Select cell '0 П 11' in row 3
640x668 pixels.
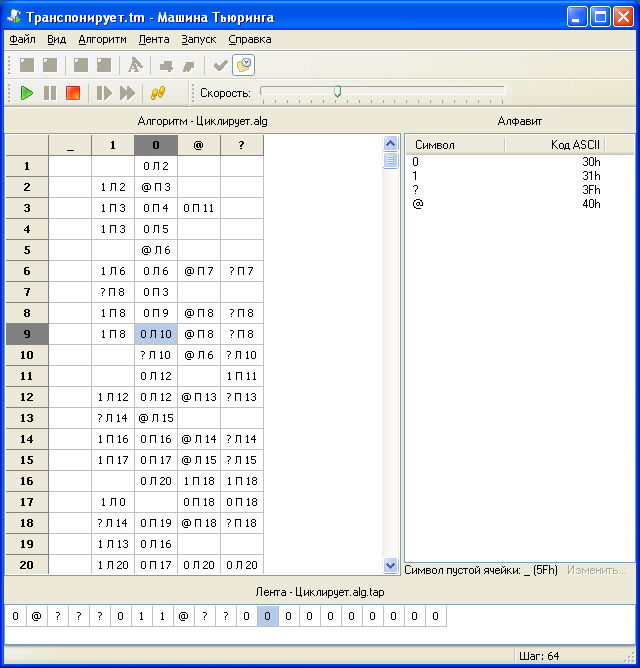coord(199,208)
